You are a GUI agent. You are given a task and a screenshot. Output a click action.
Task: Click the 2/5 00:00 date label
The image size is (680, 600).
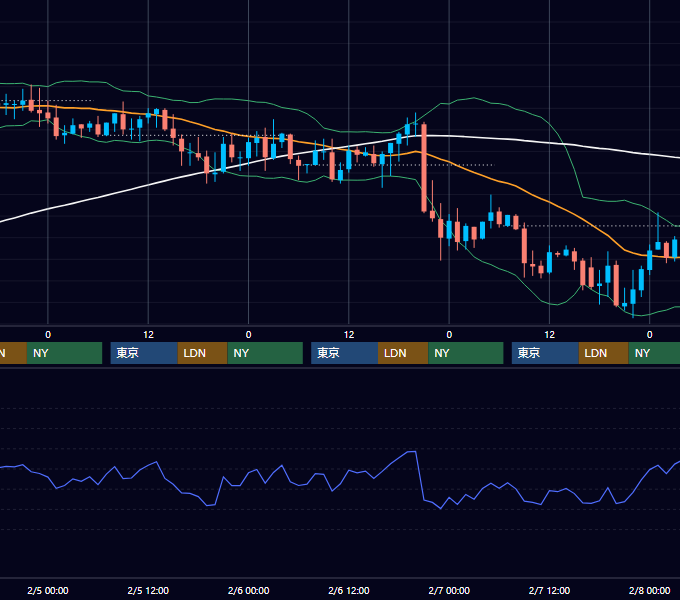[48, 590]
